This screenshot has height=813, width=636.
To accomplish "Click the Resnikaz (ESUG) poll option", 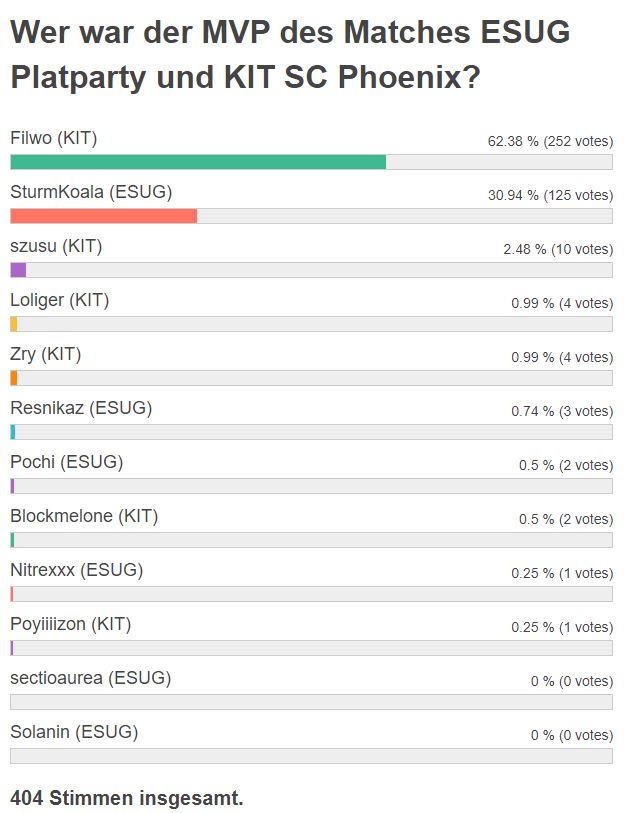I will 81,408.
